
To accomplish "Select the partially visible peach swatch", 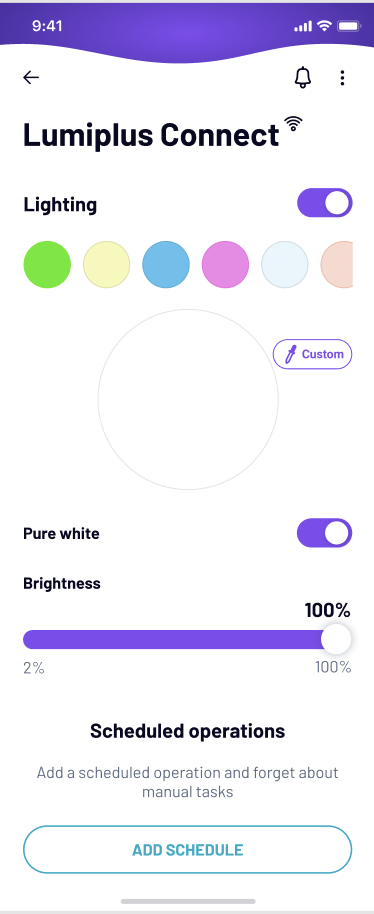I will [337, 265].
